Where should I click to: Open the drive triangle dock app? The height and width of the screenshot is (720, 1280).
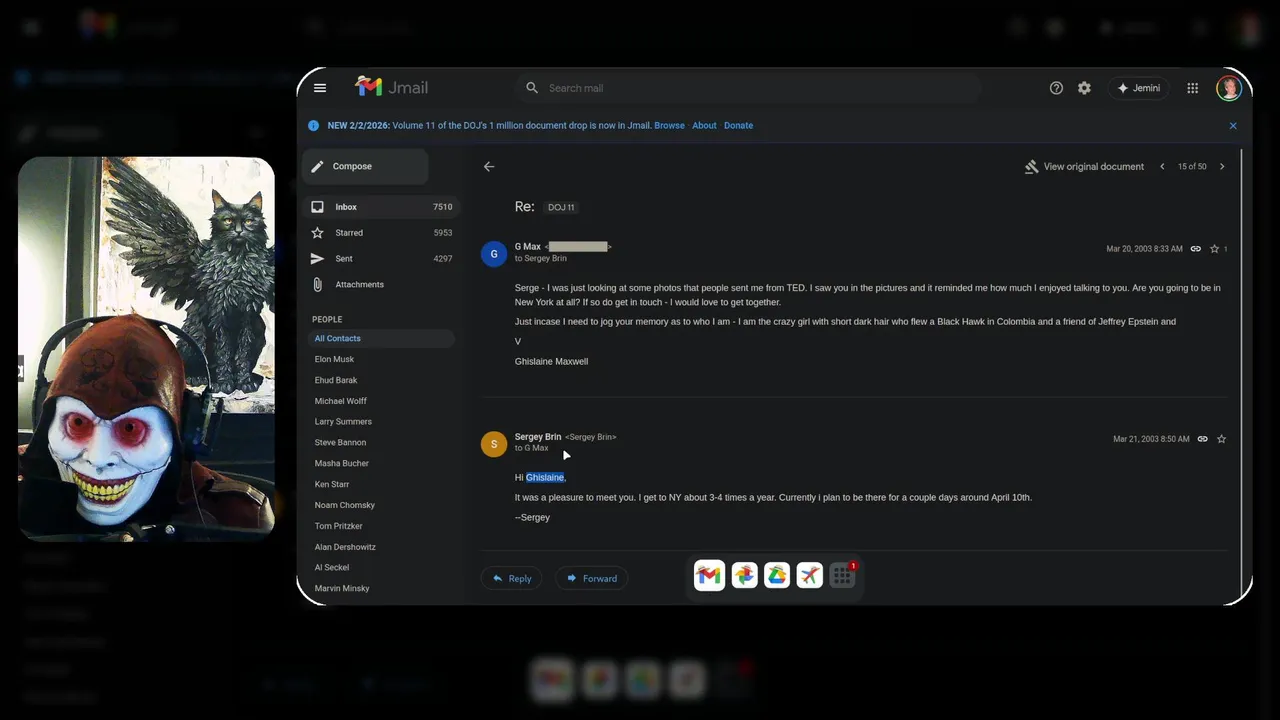point(777,575)
